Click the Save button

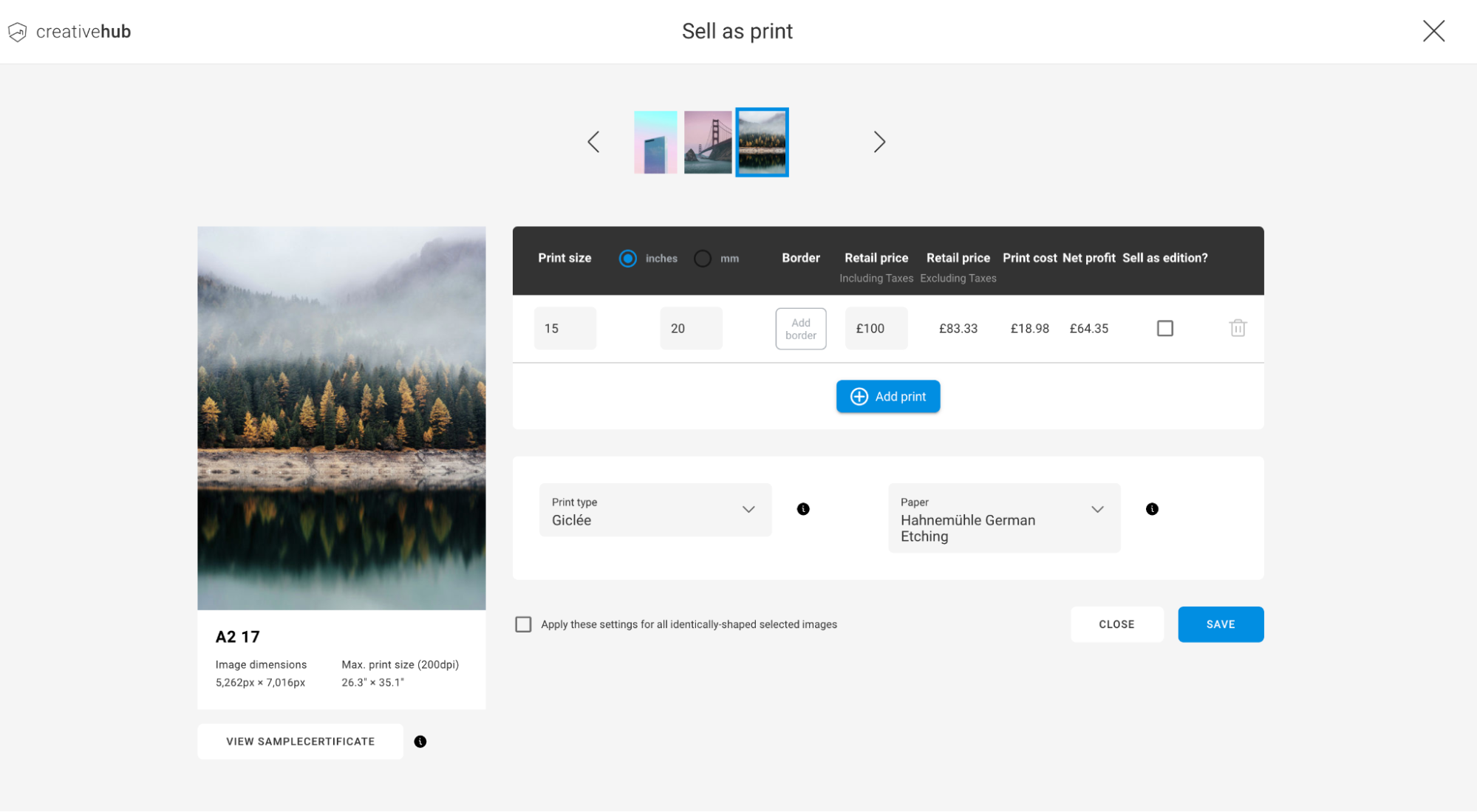tap(1220, 624)
